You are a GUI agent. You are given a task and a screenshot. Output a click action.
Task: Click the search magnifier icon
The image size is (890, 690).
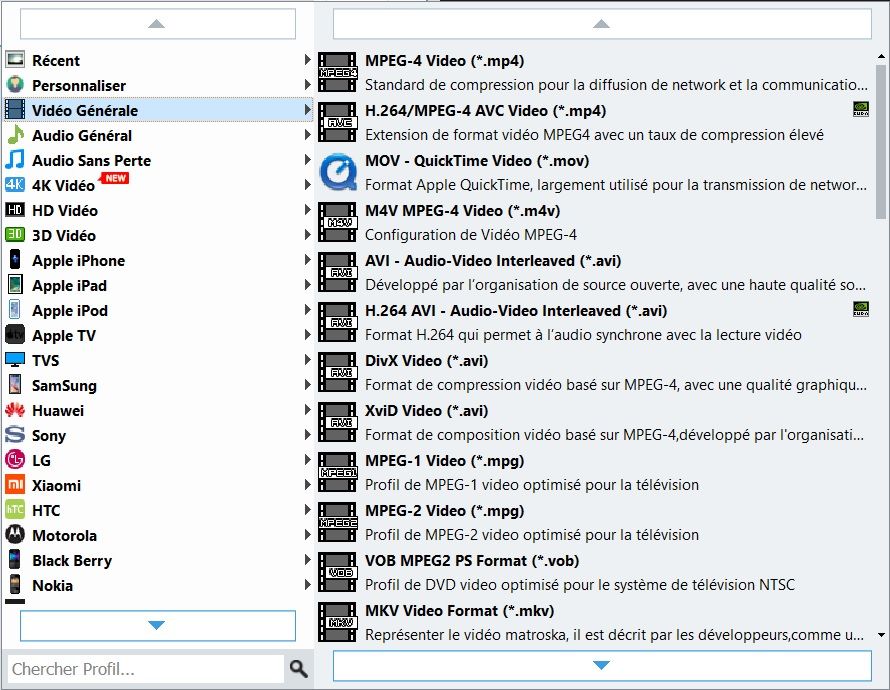click(299, 669)
